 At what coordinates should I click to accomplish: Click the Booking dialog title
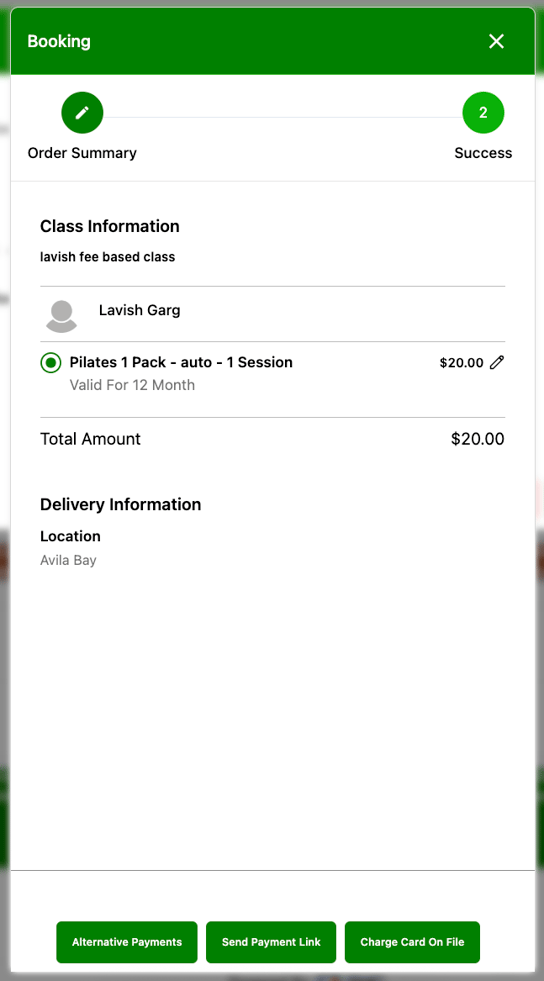[59, 42]
